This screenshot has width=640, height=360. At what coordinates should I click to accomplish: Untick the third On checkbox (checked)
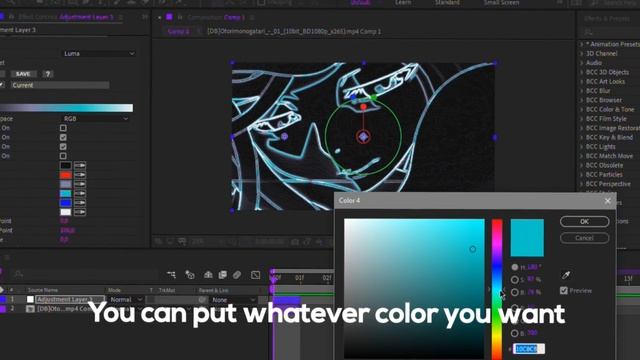tap(63, 147)
